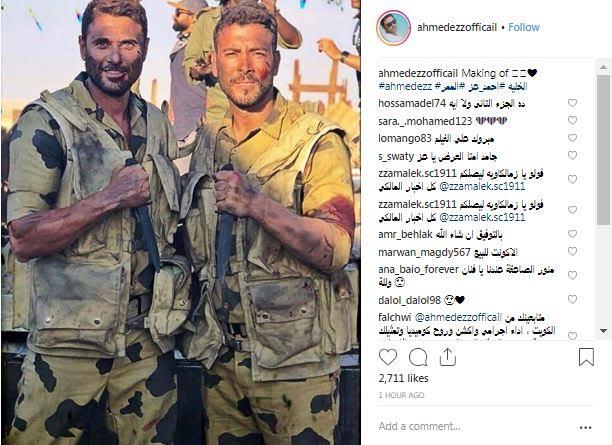The image size is (612, 445).
Task: View the 2,711 likes list
Action: (x=404, y=378)
